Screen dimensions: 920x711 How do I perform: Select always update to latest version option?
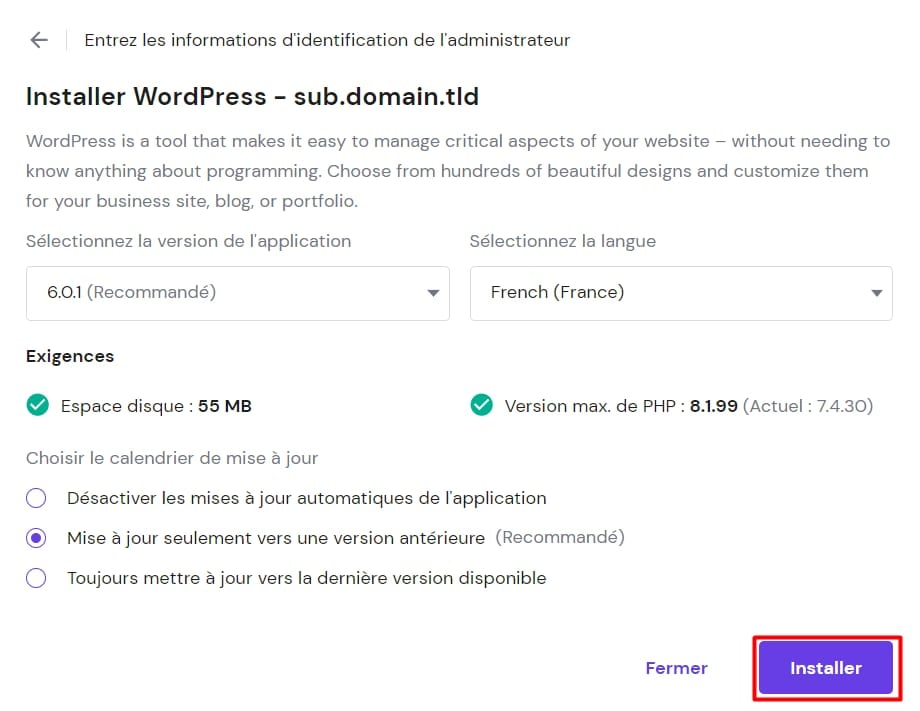coord(37,578)
